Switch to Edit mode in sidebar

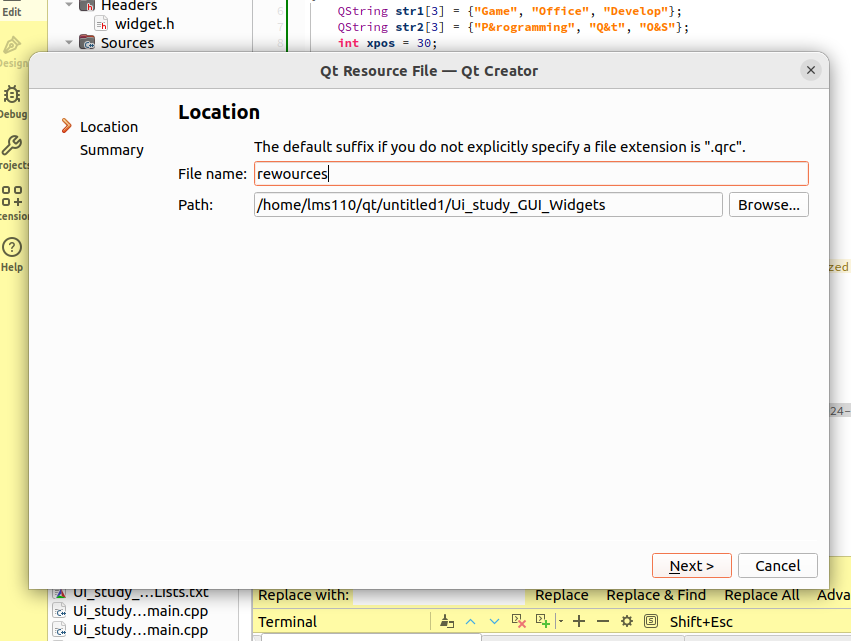12,11
